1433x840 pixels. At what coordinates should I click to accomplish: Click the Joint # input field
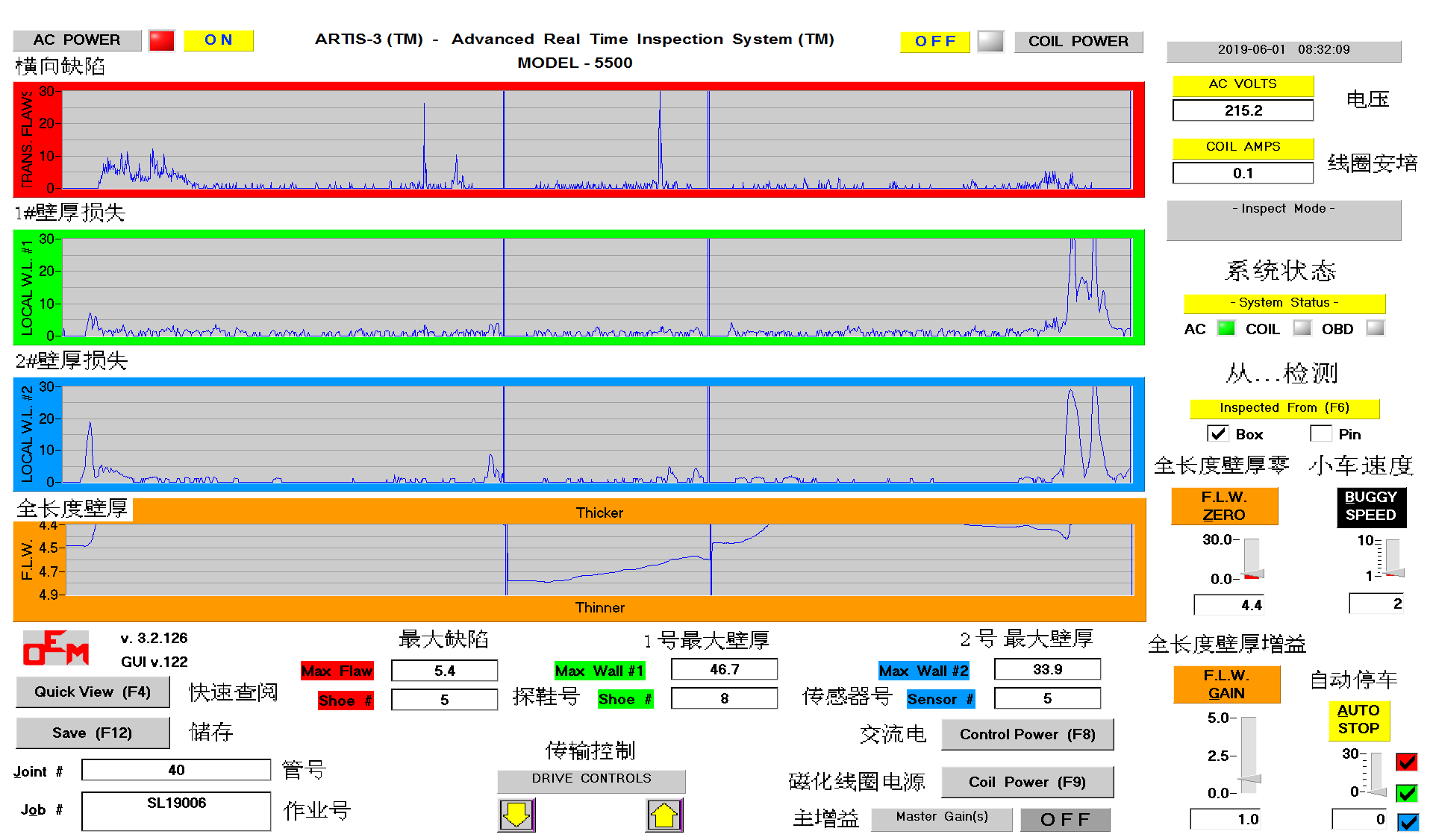pos(176,770)
